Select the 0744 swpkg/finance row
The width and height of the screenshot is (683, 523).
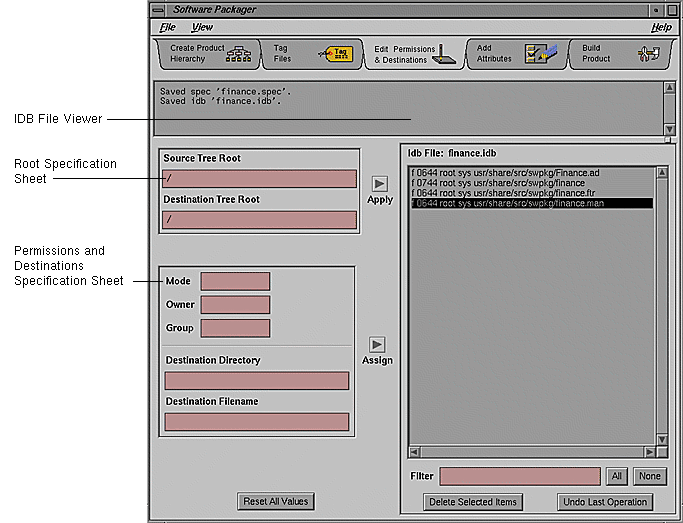coord(532,183)
